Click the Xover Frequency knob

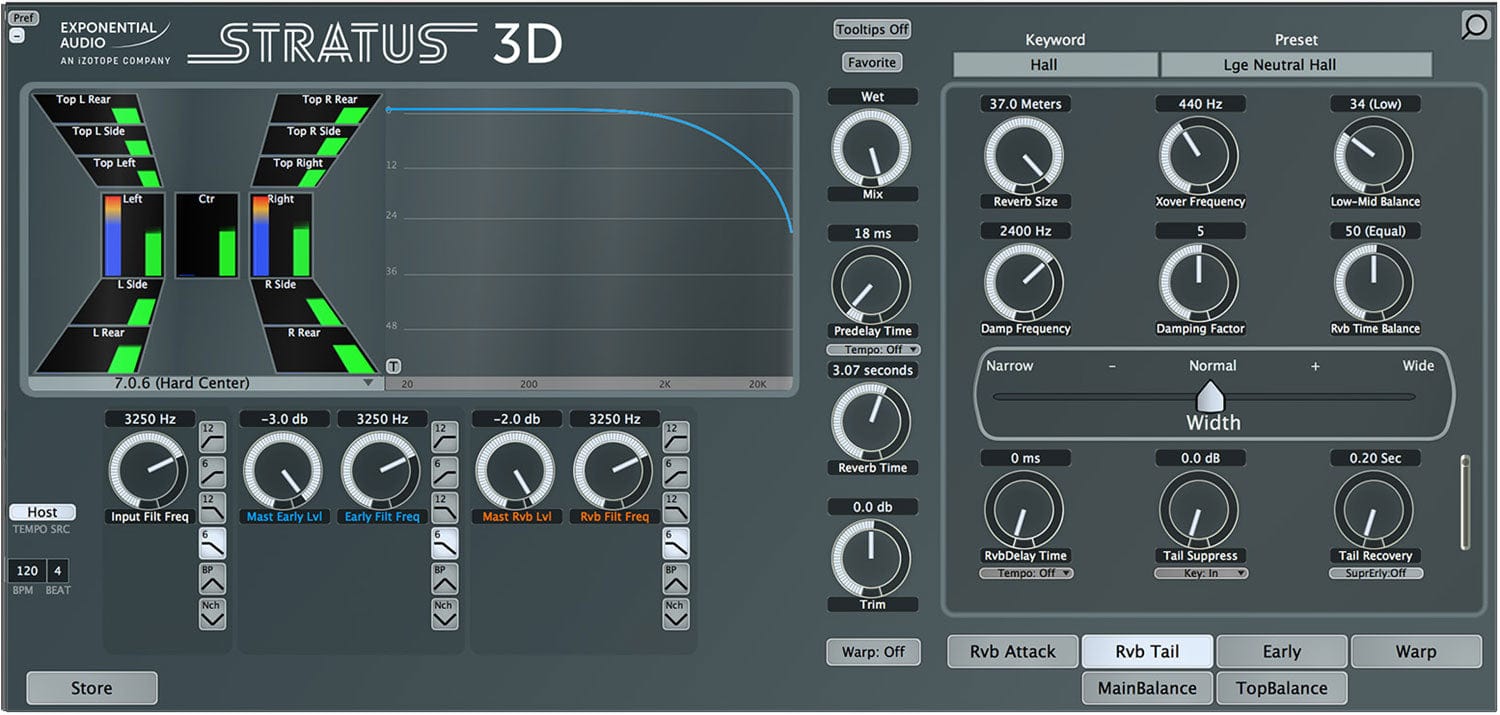[x=1199, y=156]
